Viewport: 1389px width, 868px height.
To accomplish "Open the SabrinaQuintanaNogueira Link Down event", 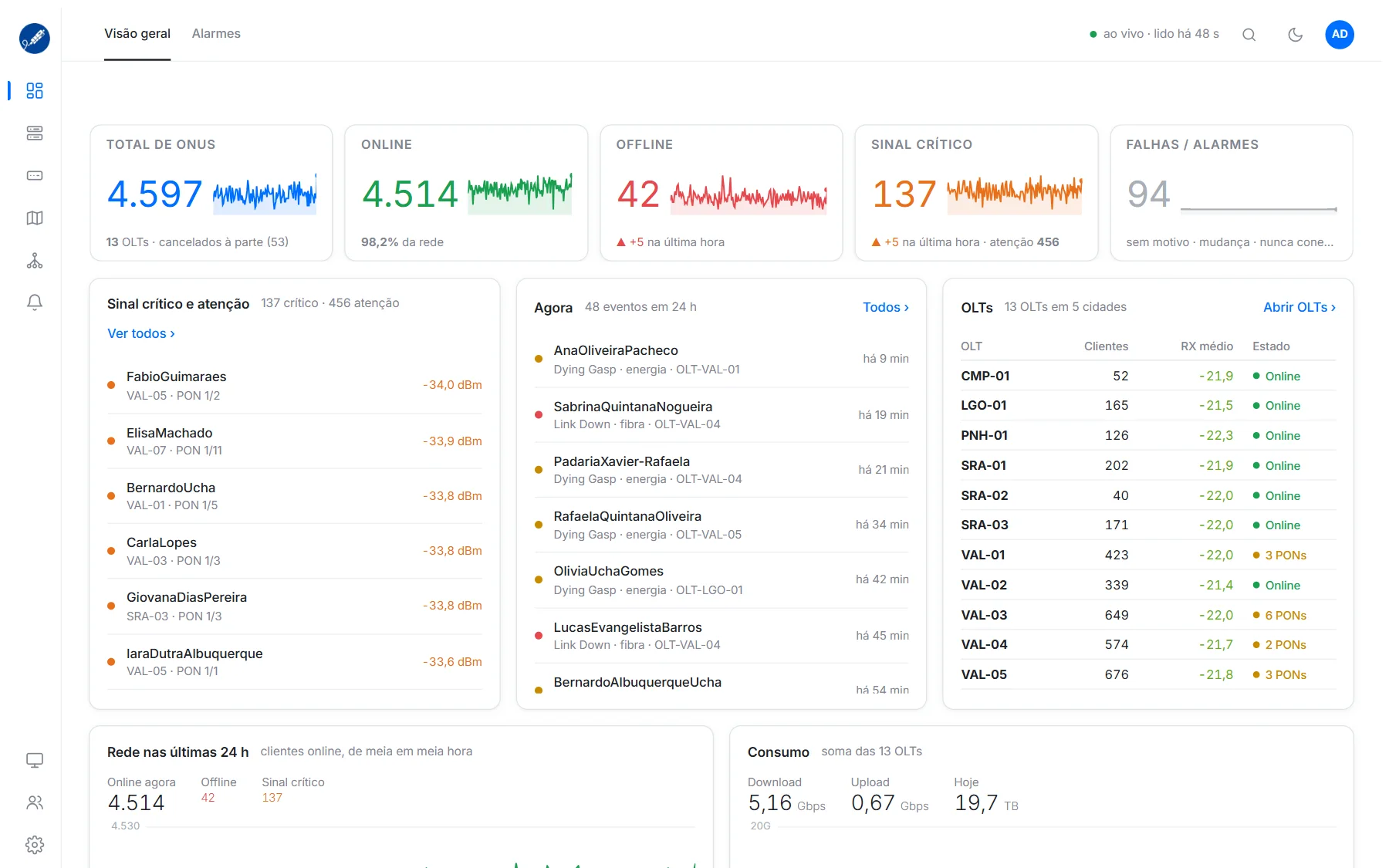I will [722, 414].
